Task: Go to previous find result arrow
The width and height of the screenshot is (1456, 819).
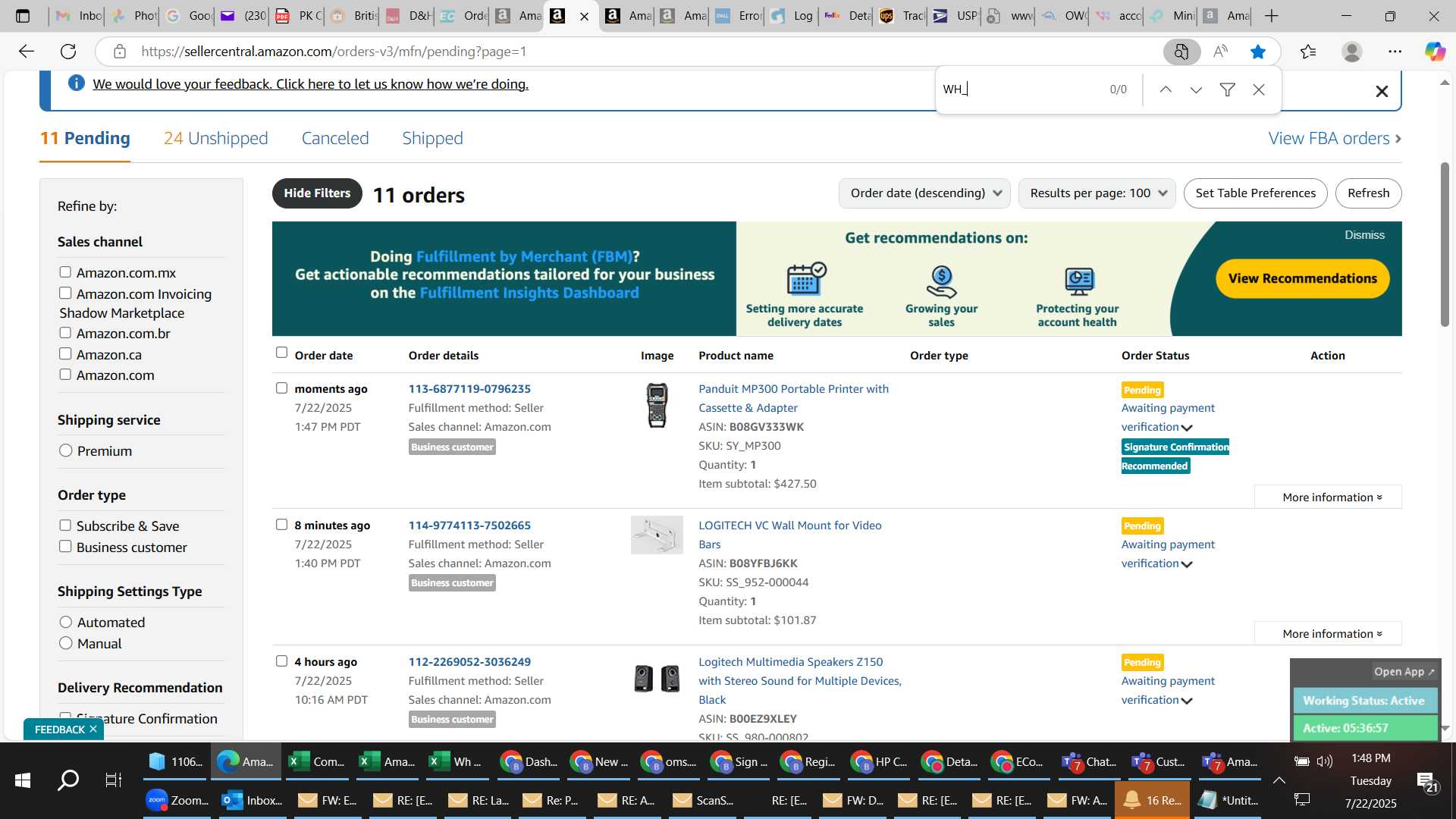Action: tap(1166, 89)
